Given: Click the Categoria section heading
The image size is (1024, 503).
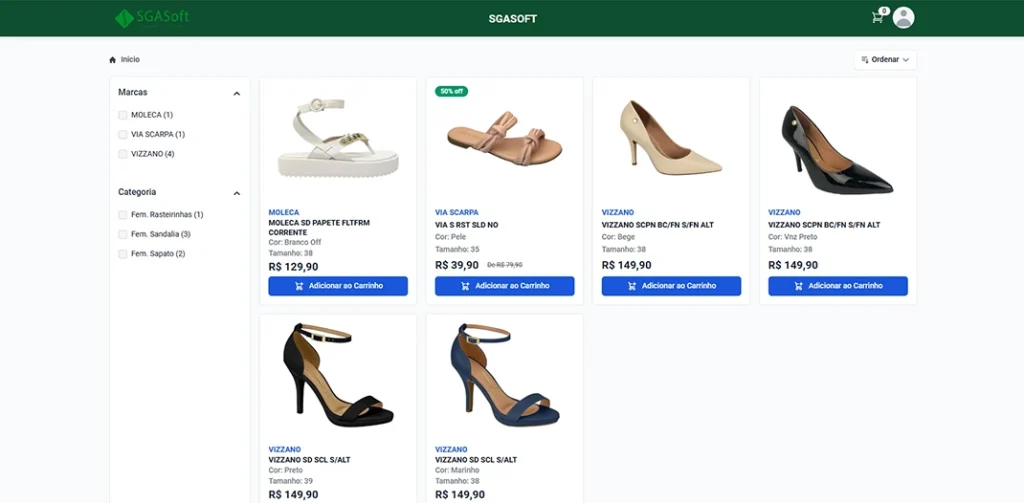Looking at the screenshot, I should pos(136,192).
